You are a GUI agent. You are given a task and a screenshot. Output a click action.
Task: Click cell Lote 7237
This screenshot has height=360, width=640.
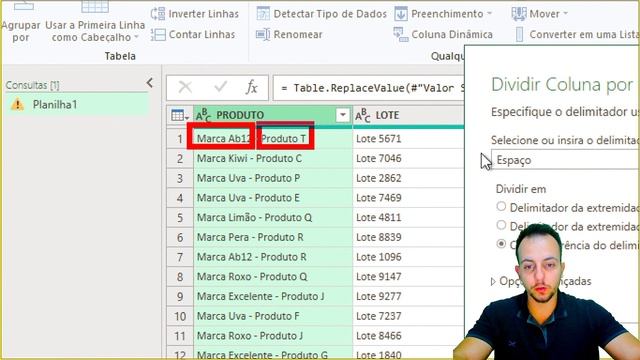(408, 316)
